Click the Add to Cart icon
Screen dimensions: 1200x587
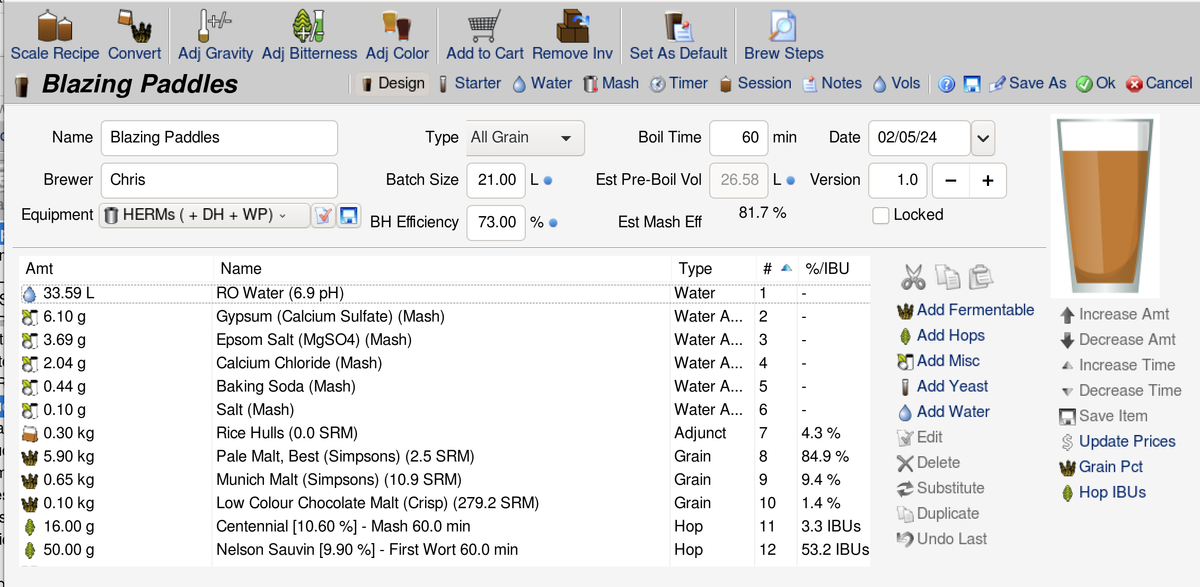click(484, 26)
